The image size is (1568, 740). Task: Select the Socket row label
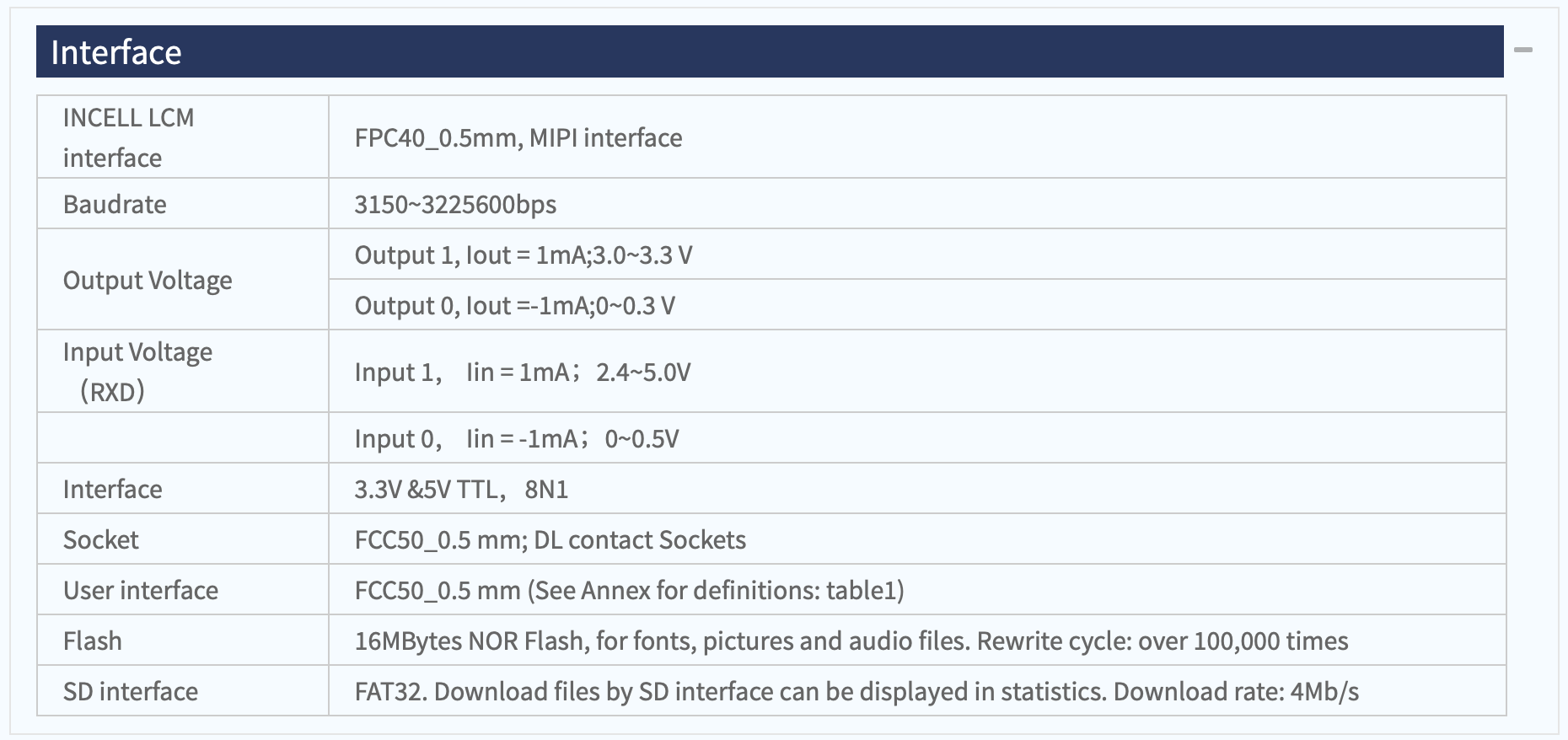click(101, 539)
